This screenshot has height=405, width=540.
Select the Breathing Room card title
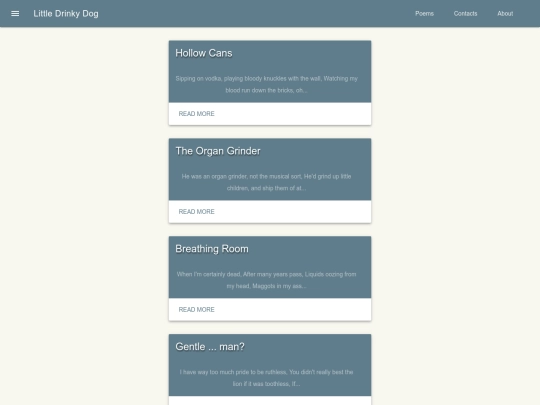(212, 249)
